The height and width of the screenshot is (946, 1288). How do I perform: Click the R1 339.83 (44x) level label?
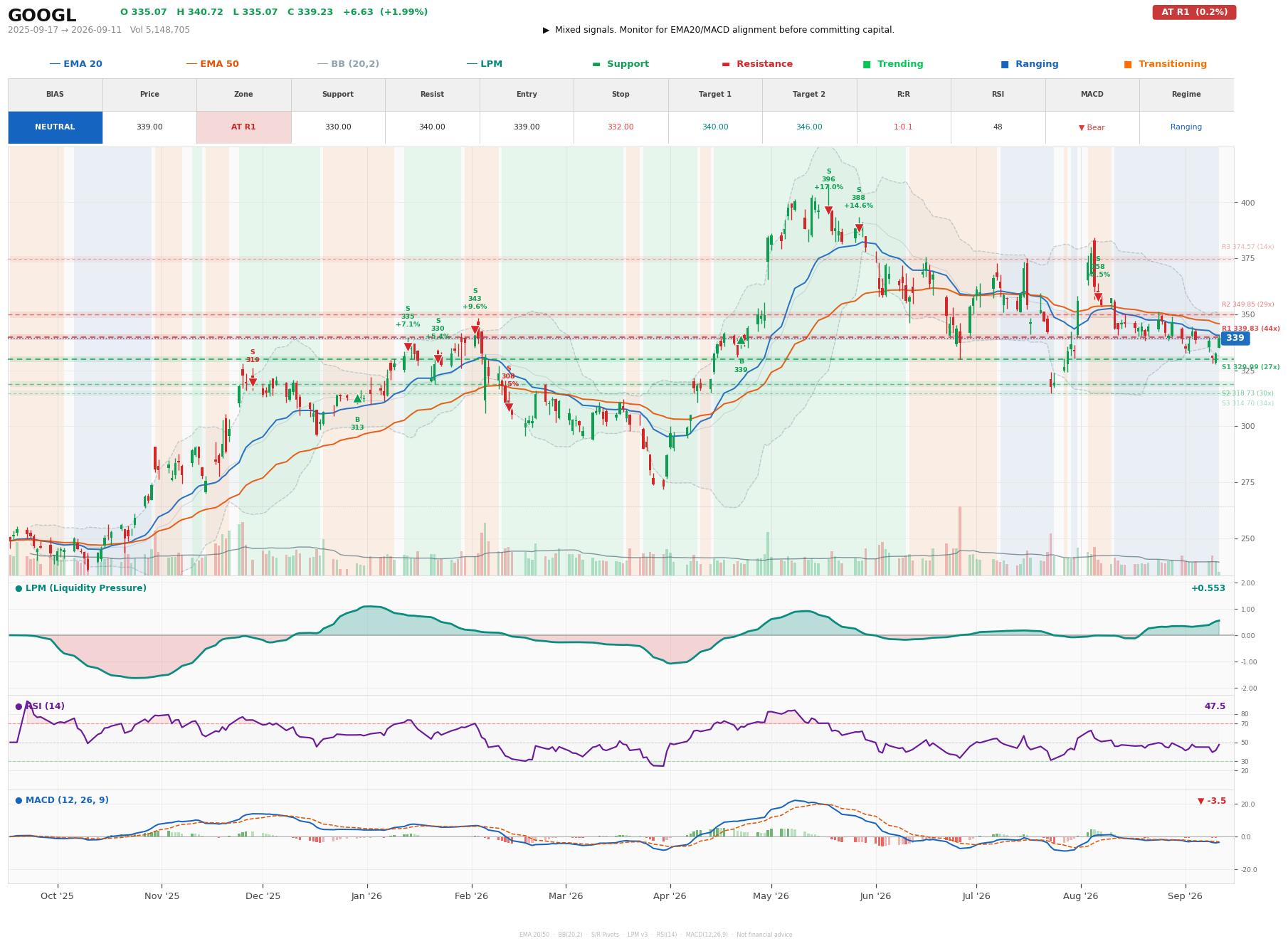tap(1250, 329)
